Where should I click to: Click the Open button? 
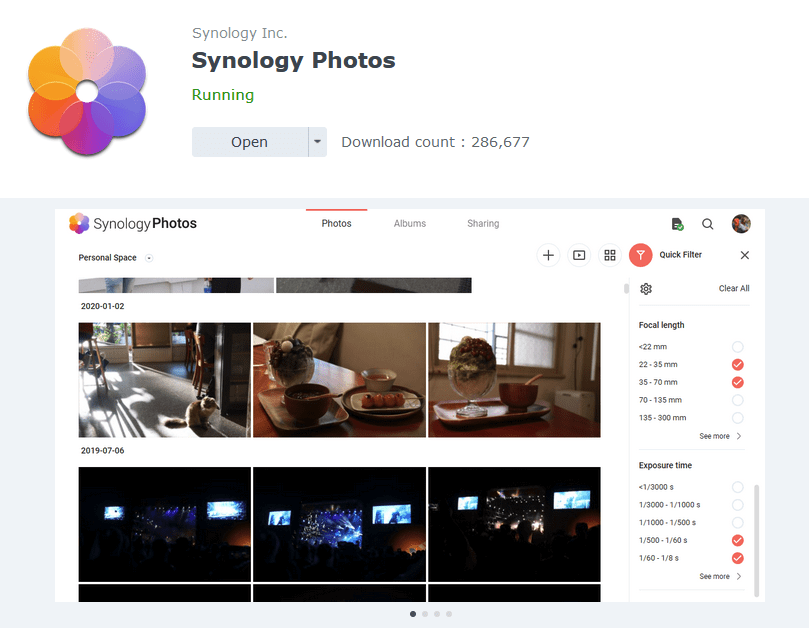point(250,142)
